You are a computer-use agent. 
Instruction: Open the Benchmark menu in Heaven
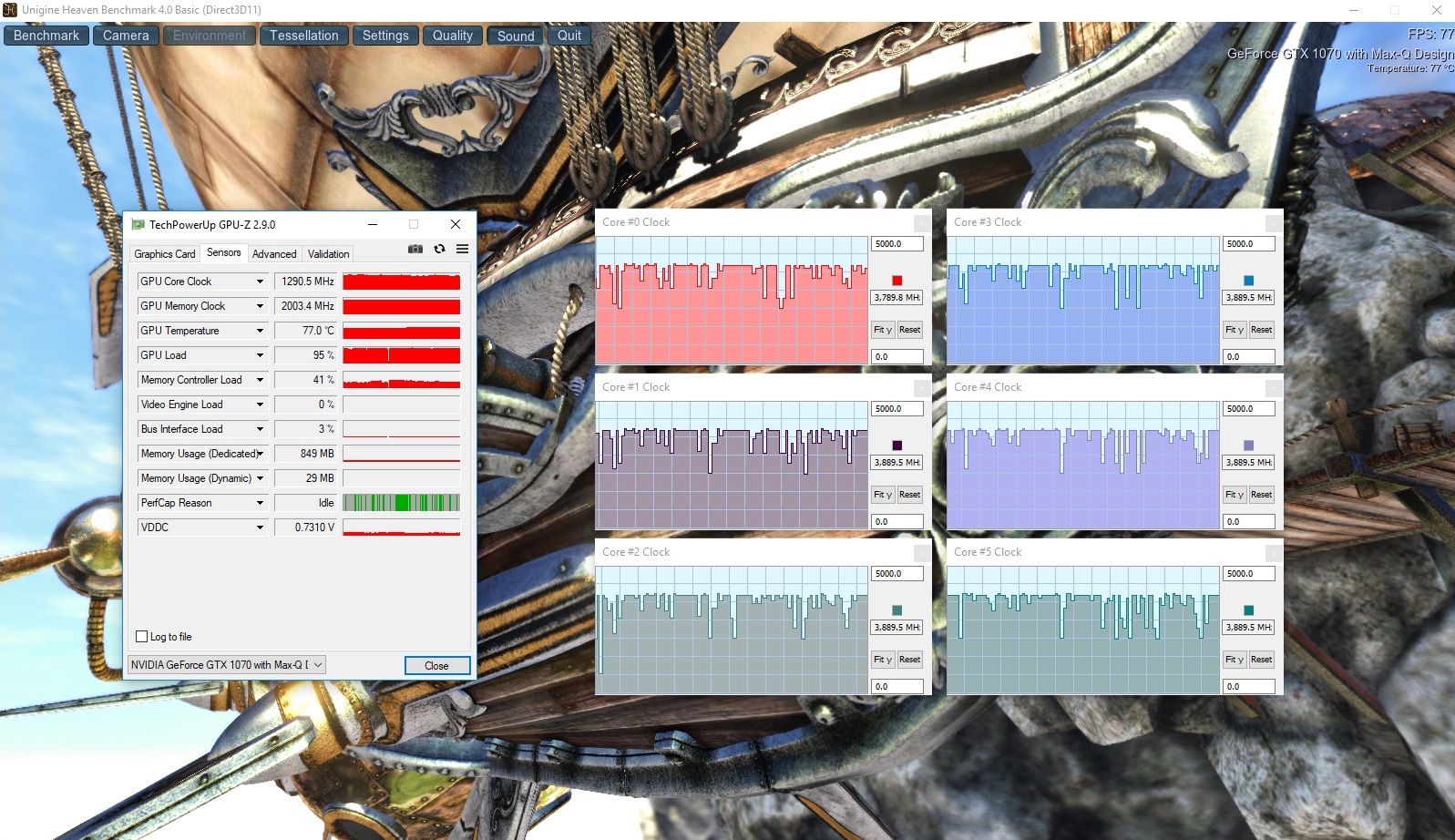click(x=46, y=36)
